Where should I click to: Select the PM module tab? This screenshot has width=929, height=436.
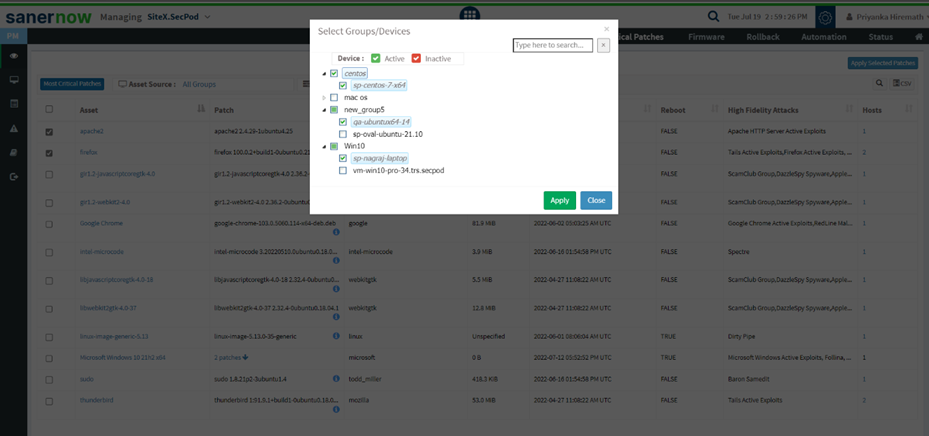coord(13,37)
